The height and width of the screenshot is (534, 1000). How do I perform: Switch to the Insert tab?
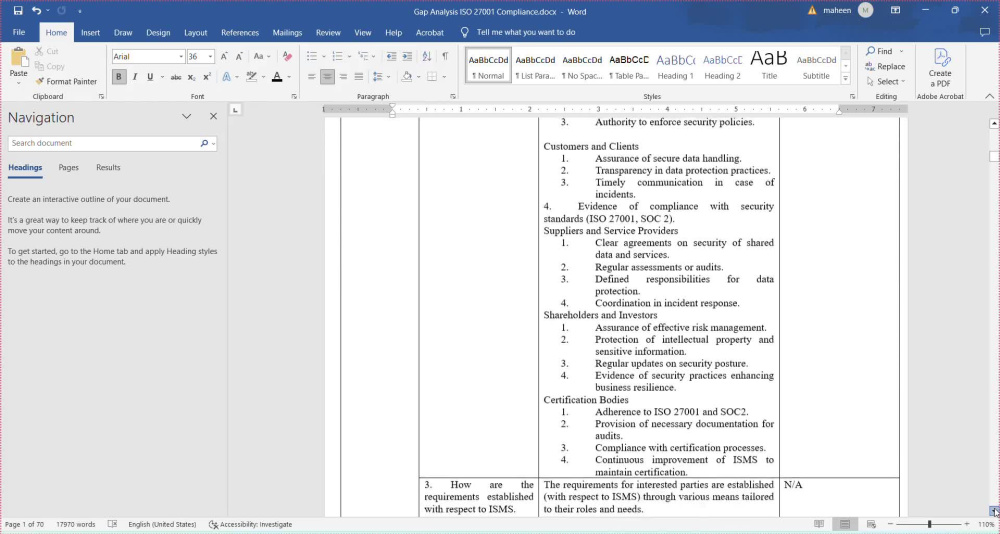tap(90, 33)
